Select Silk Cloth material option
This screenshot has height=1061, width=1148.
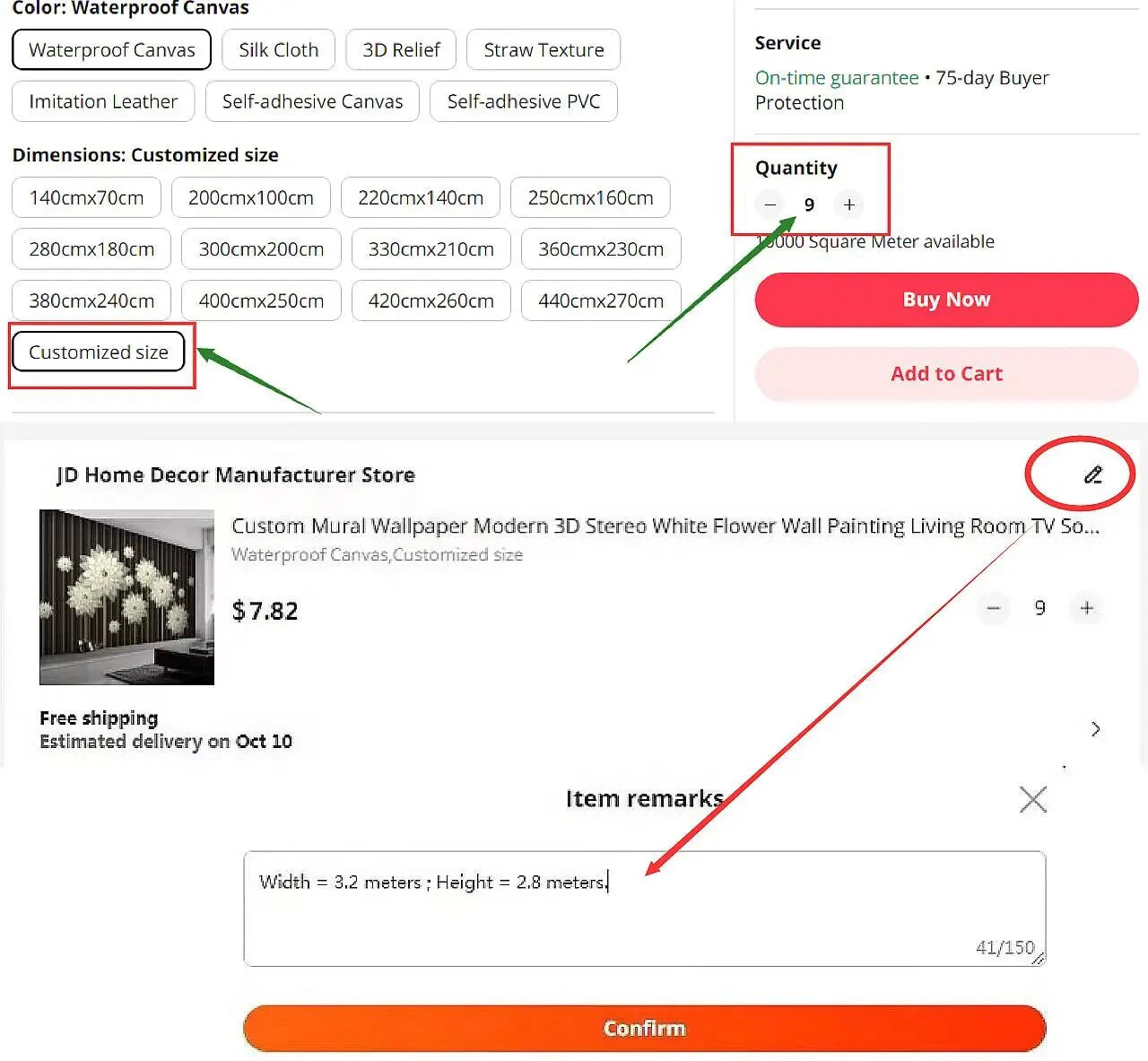point(278,49)
